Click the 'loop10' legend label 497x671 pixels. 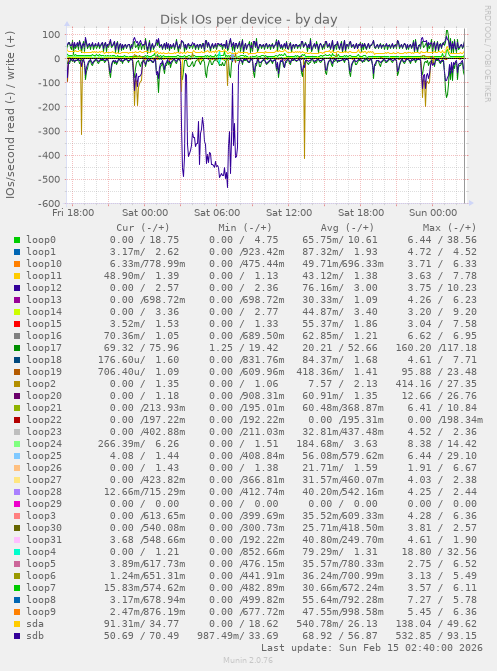[44, 264]
